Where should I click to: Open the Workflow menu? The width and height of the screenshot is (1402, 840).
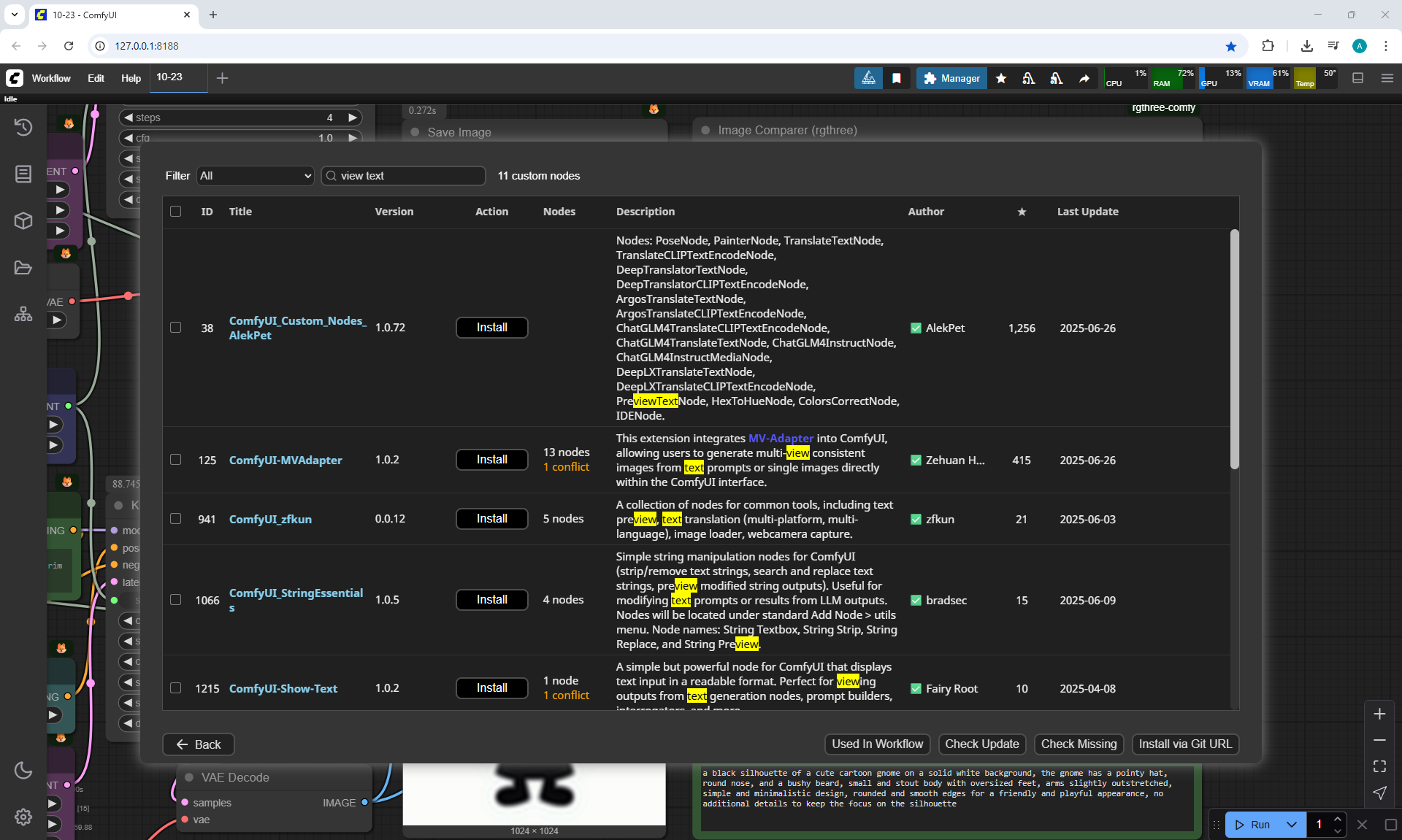pyautogui.click(x=51, y=78)
